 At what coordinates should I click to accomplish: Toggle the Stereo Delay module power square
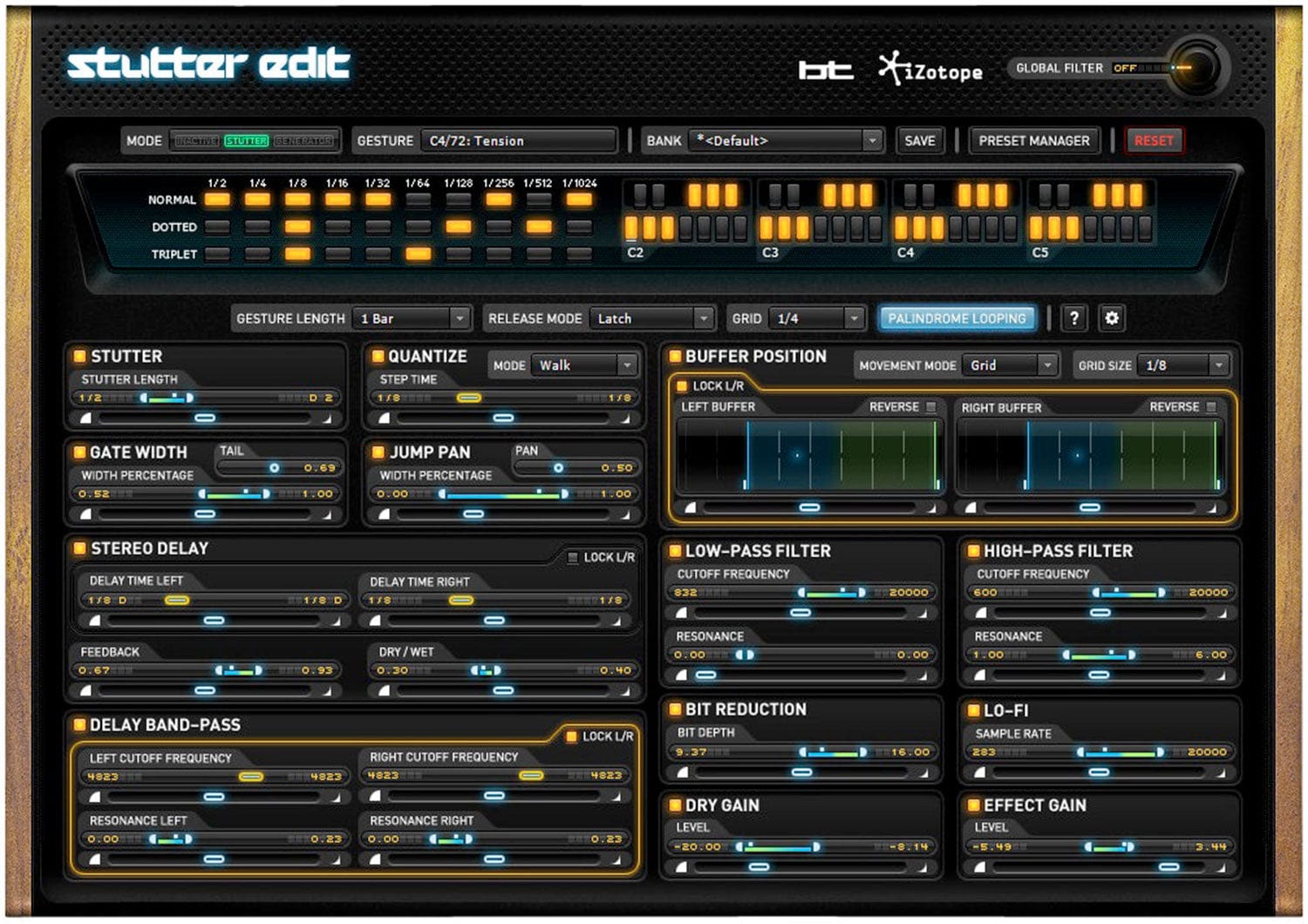click(x=79, y=547)
